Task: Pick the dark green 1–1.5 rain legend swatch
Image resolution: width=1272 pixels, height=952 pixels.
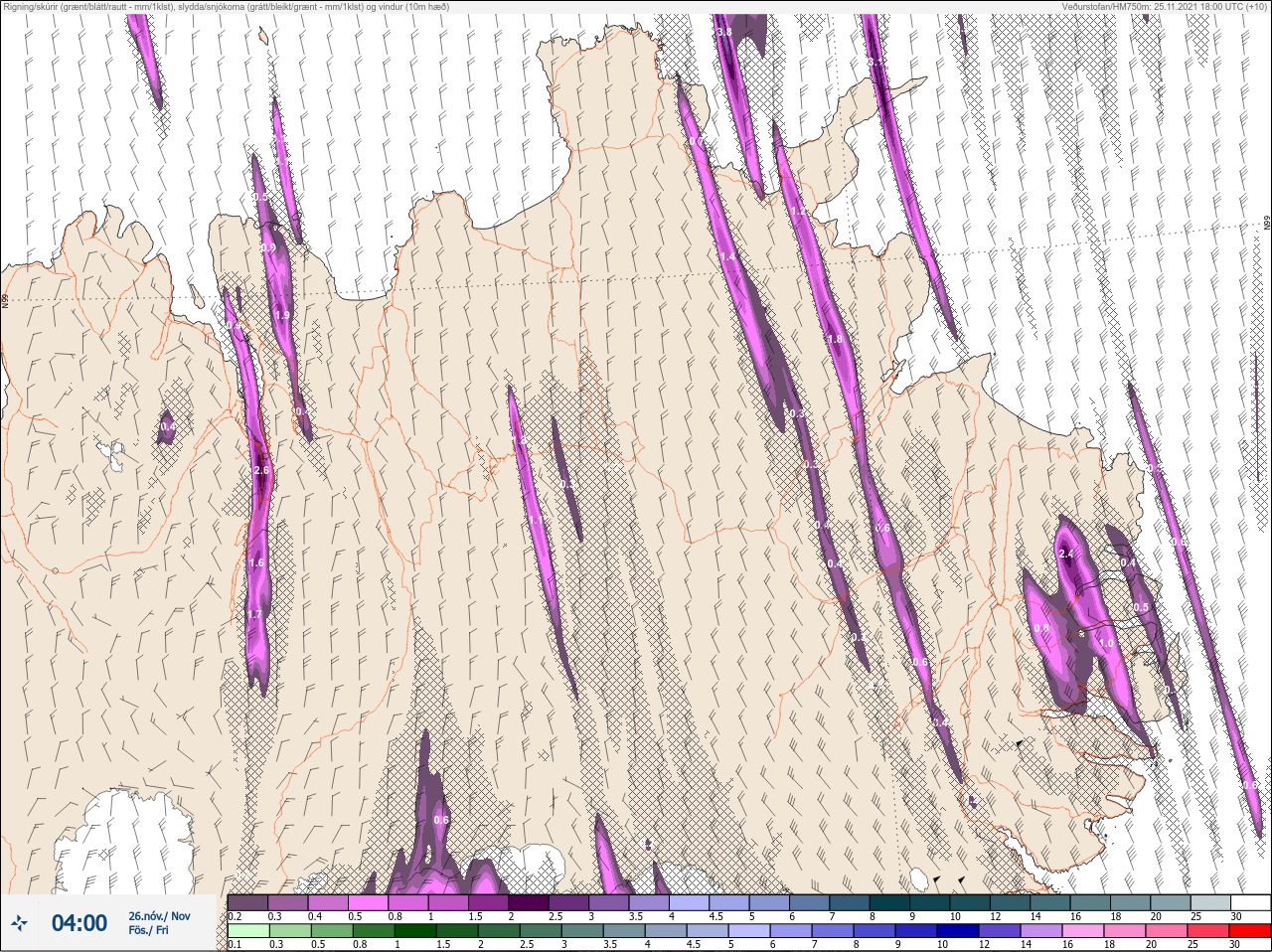Action: tap(416, 930)
